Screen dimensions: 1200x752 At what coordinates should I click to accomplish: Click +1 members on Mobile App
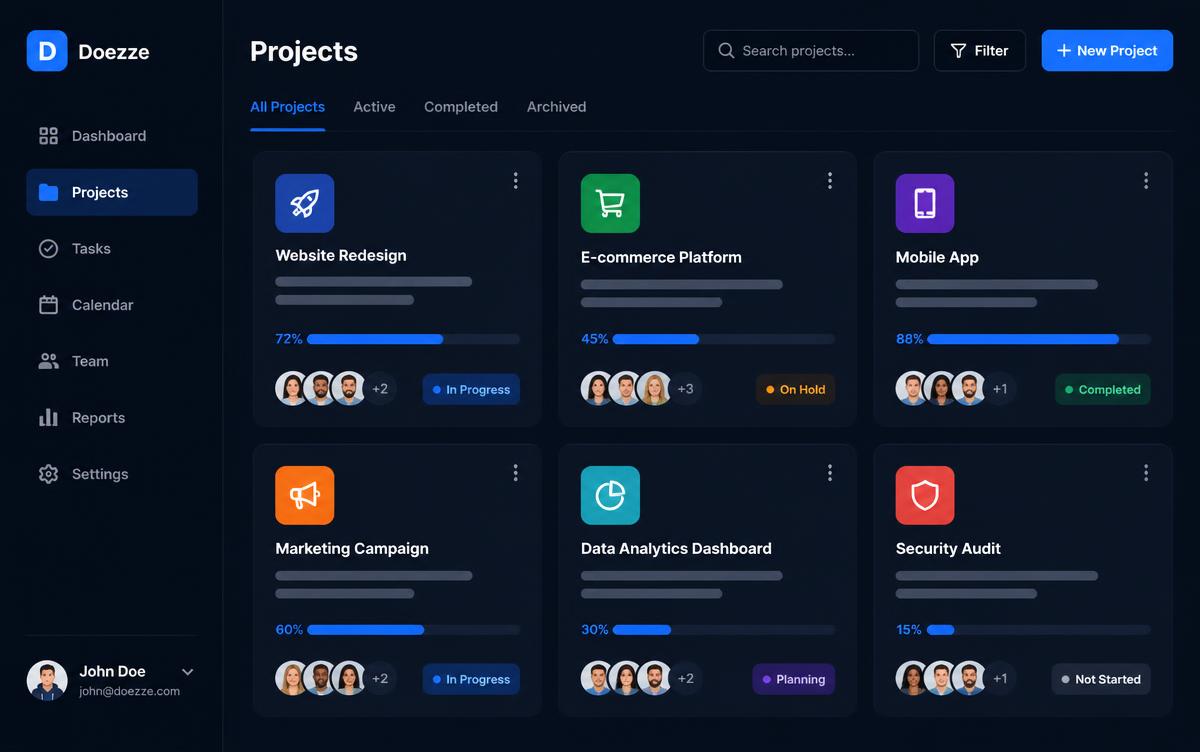(1000, 388)
